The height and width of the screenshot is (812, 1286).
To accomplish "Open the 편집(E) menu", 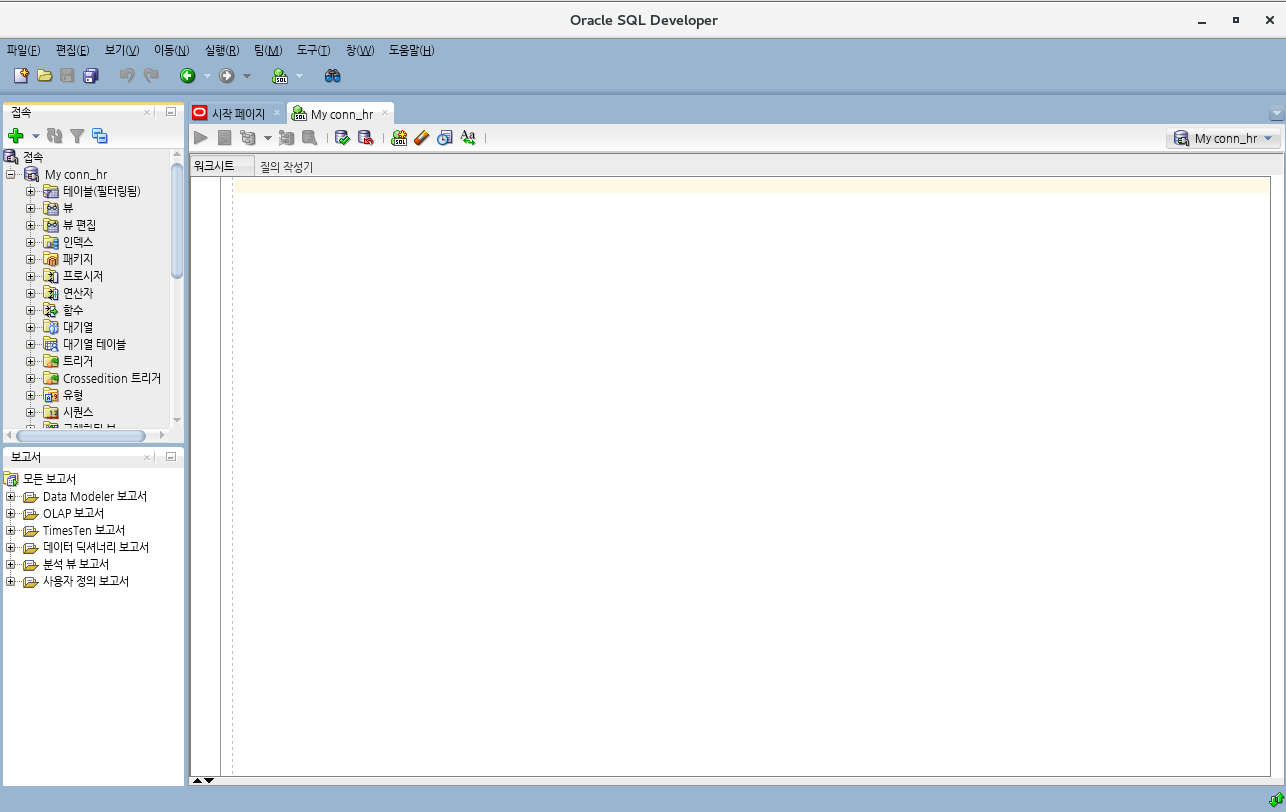I will pyautogui.click(x=72, y=50).
